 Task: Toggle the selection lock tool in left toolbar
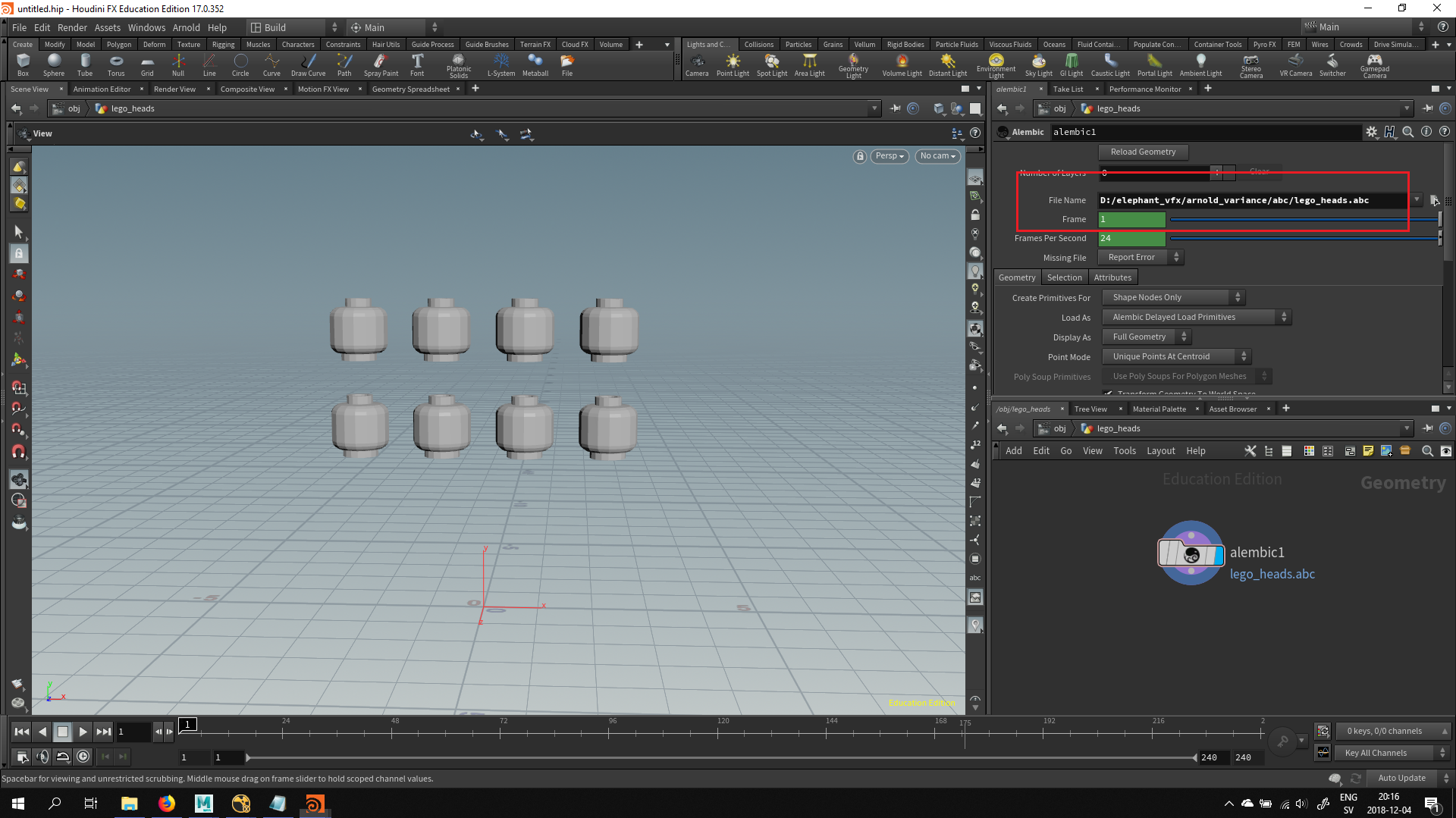click(19, 253)
